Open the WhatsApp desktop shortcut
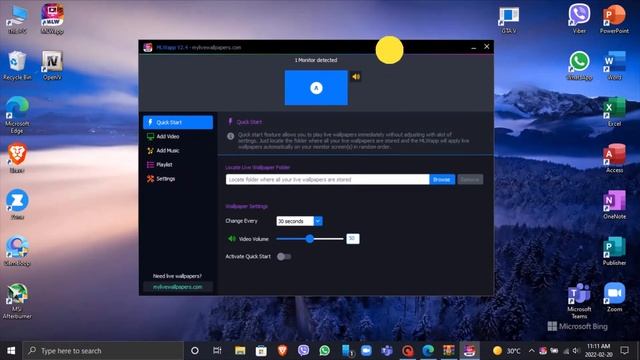The height and width of the screenshot is (360, 640). coord(579,65)
